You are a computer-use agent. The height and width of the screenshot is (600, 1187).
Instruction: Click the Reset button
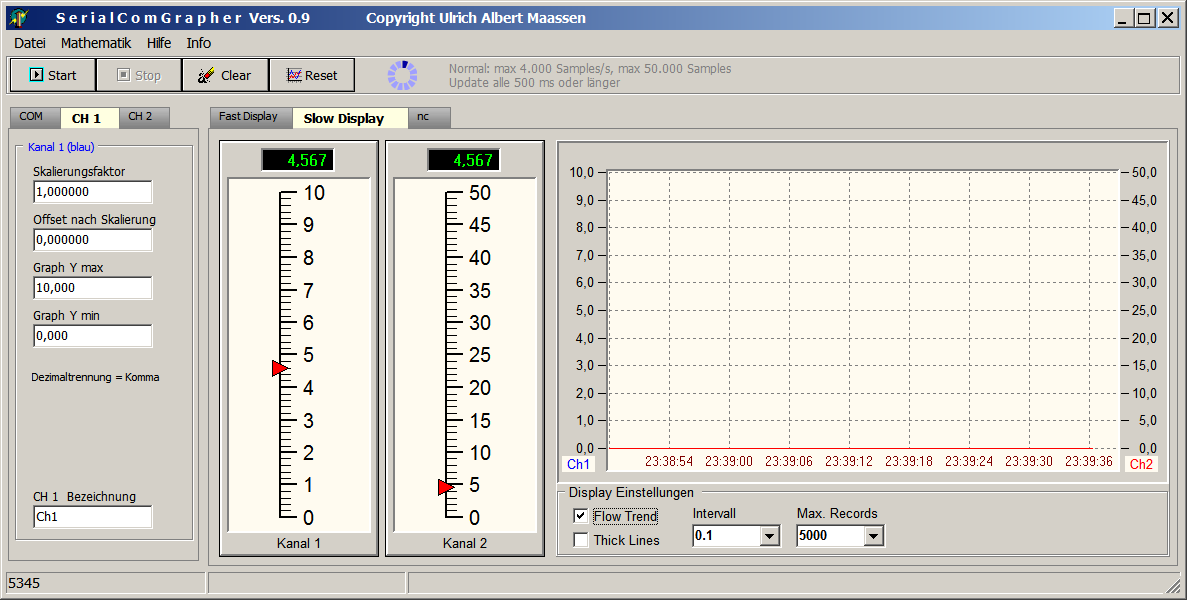click(312, 75)
